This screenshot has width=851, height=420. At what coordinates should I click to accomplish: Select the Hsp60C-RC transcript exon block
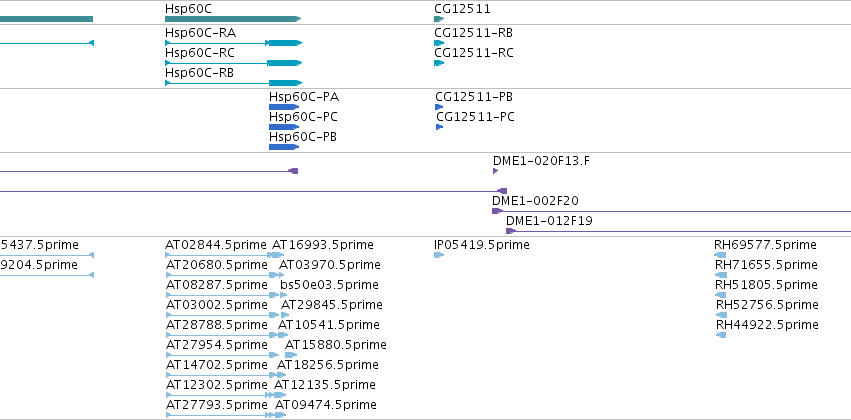tap(284, 63)
